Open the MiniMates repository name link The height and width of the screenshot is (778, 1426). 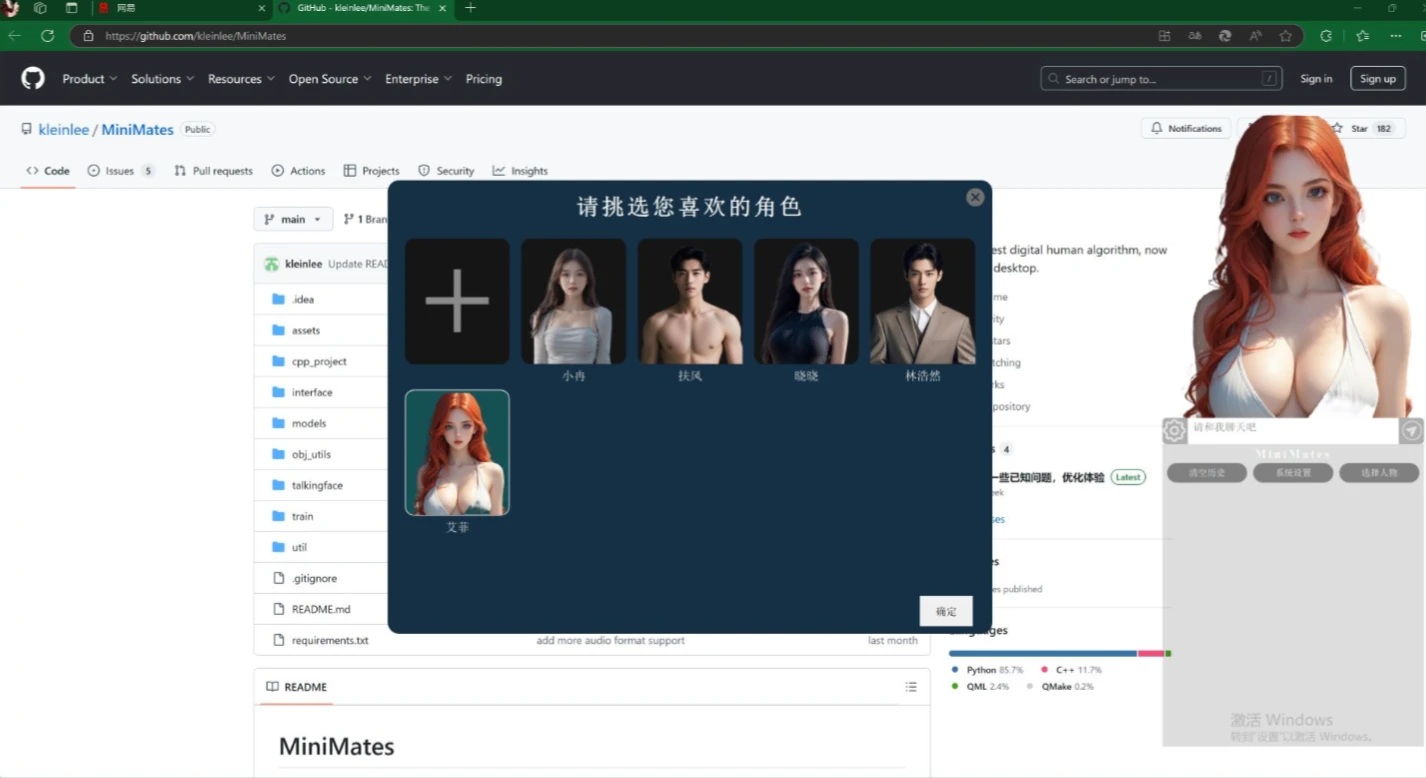pos(137,130)
